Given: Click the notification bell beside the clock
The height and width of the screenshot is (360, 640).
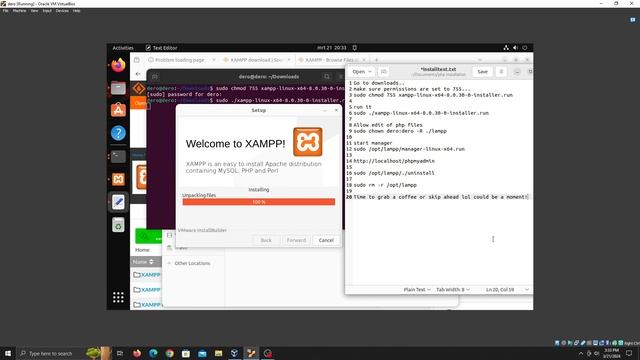Looking at the screenshot, I should click(x=355, y=48).
